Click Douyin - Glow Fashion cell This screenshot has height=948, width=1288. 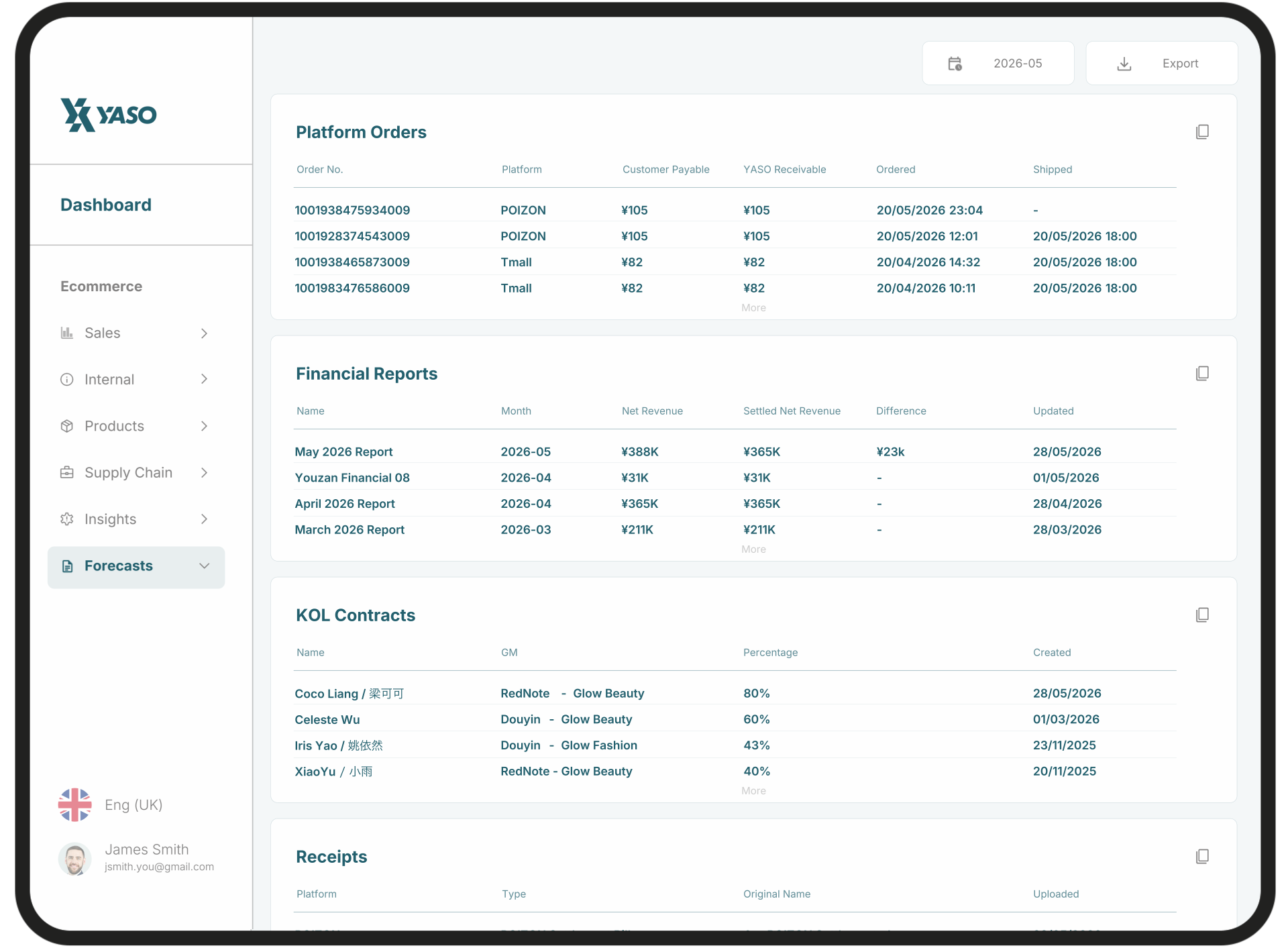point(569,746)
